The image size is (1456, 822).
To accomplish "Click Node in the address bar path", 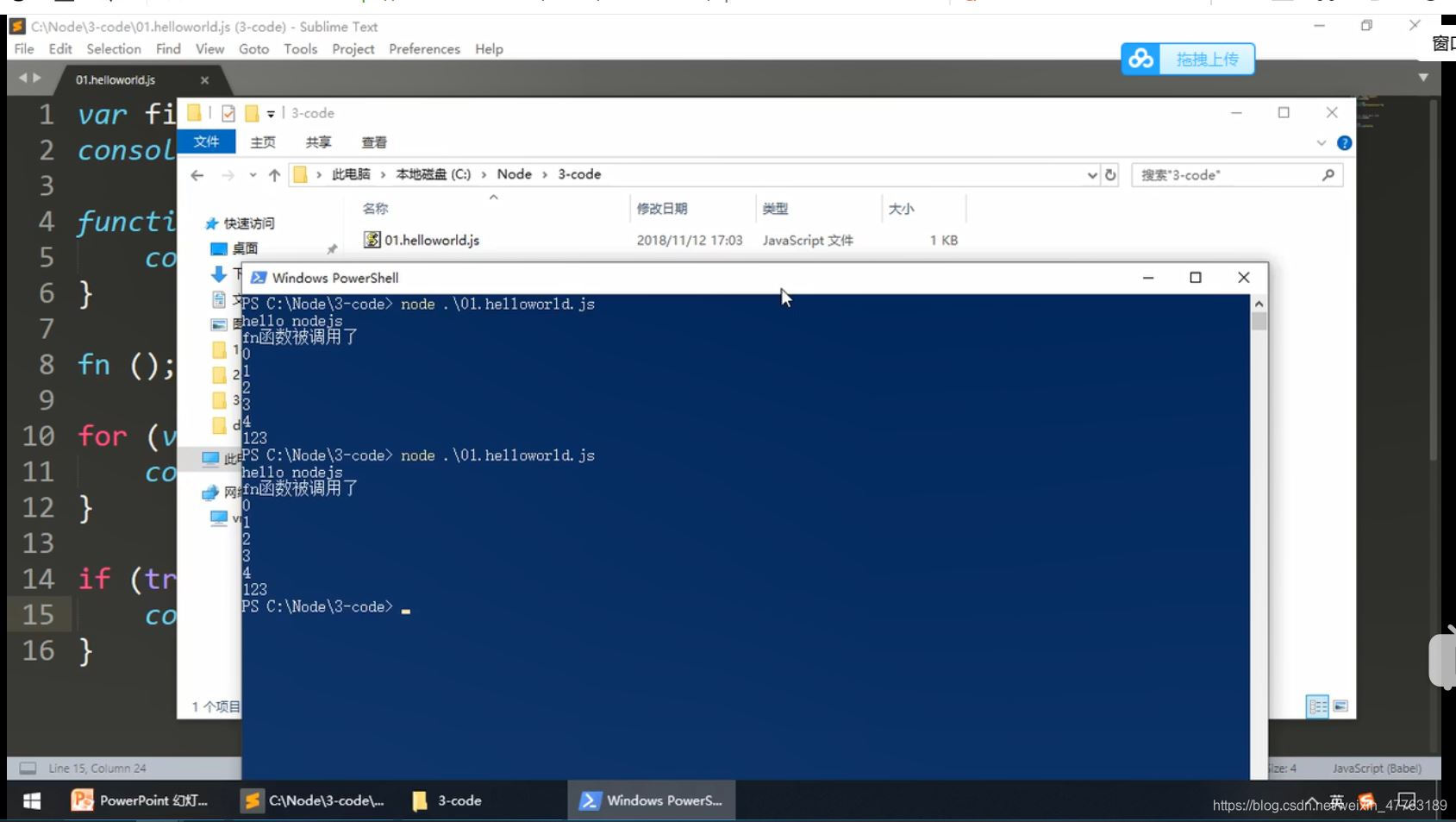I will pos(514,174).
